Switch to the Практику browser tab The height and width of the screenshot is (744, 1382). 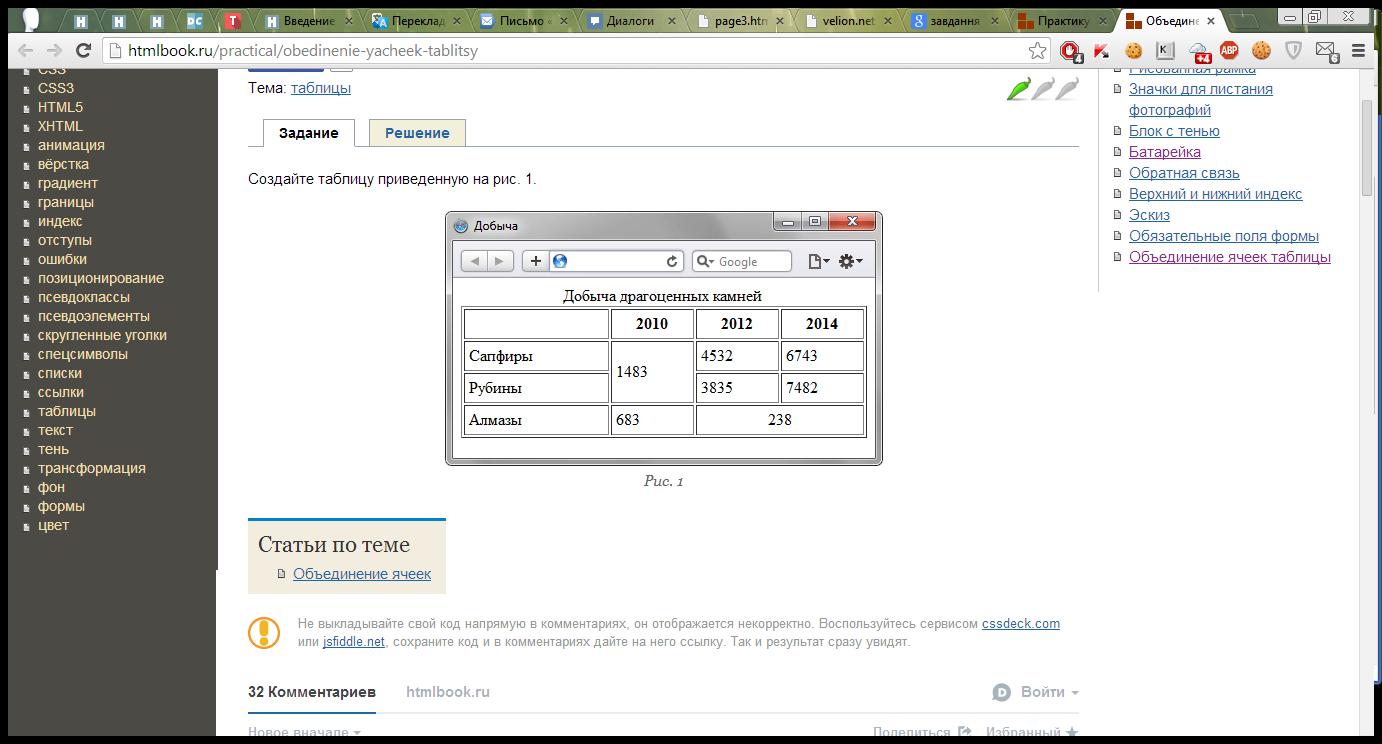(1063, 20)
